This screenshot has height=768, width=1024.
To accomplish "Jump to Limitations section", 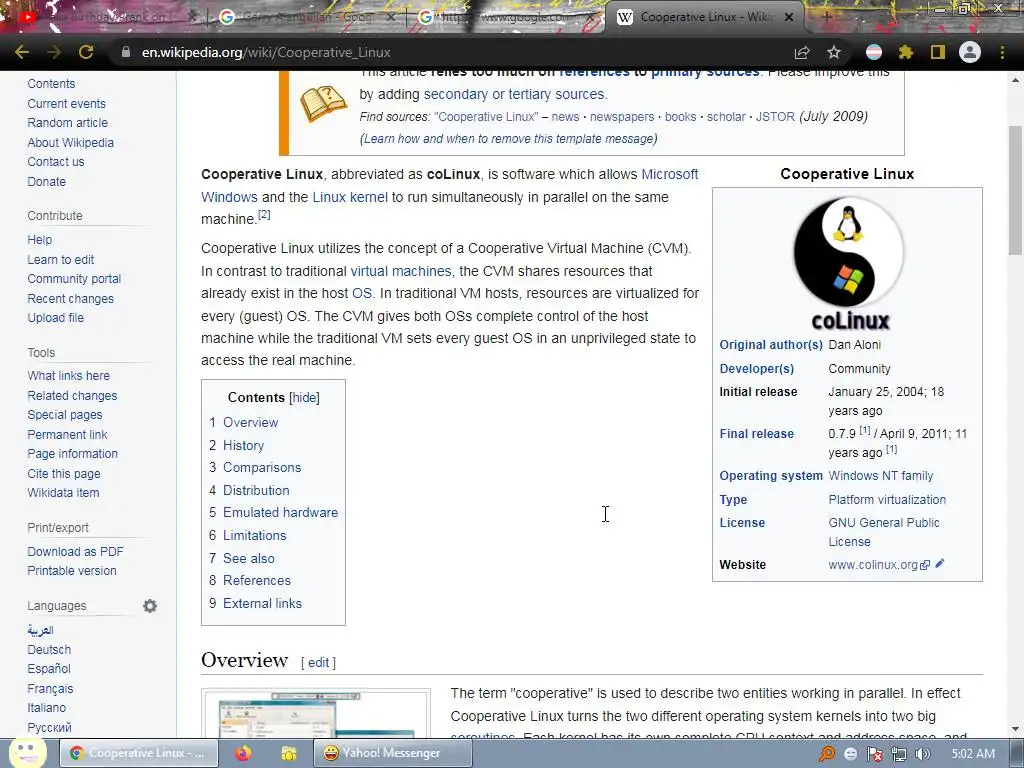I will click(x=255, y=536).
